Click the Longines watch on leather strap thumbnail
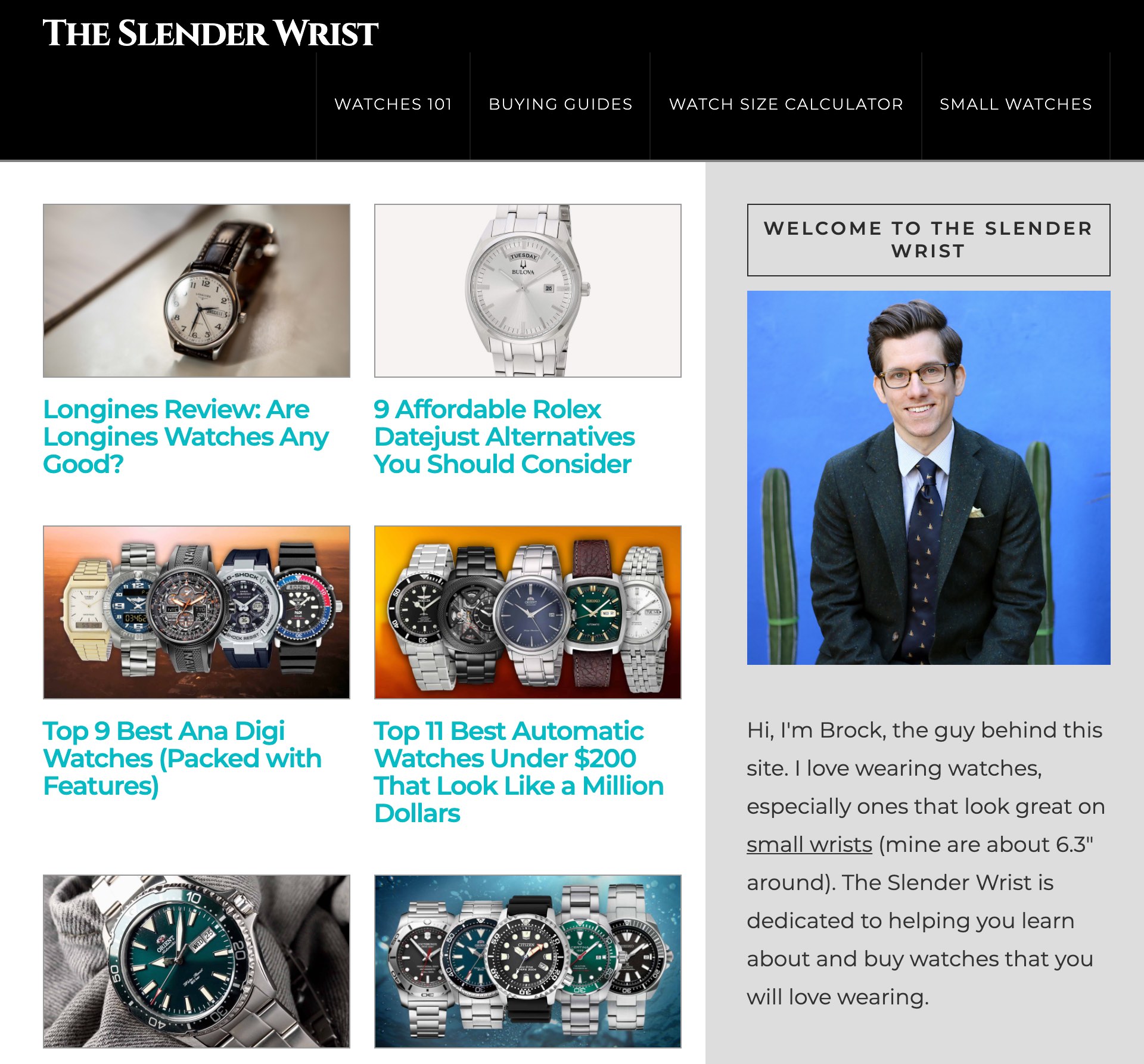This screenshot has height=1064, width=1144. [x=197, y=291]
